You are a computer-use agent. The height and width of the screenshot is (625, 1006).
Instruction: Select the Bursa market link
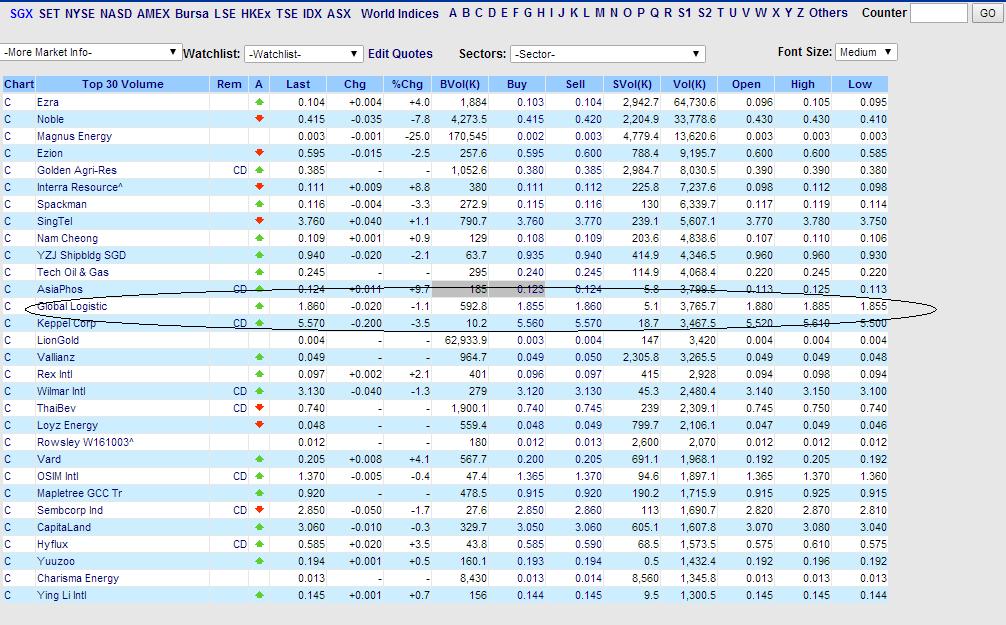(191, 13)
